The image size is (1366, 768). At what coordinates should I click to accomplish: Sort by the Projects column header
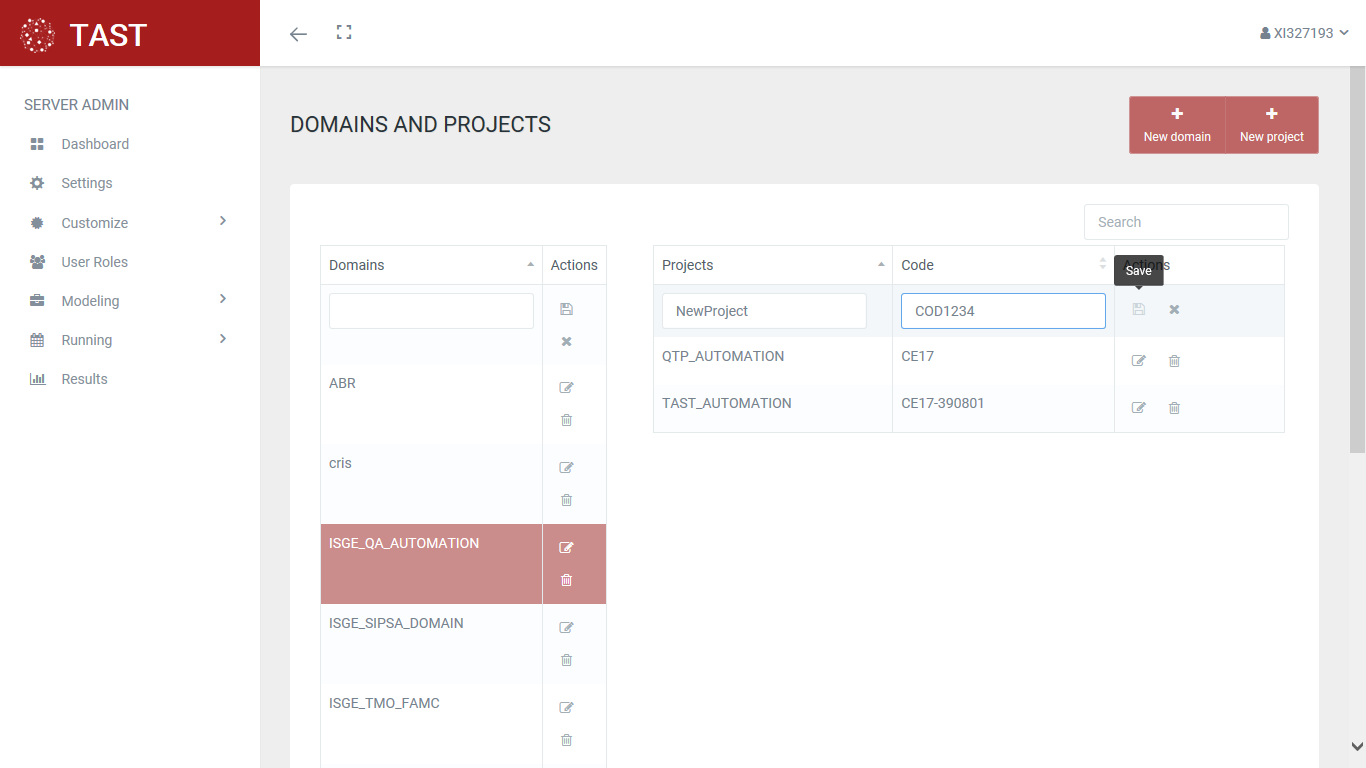point(773,265)
